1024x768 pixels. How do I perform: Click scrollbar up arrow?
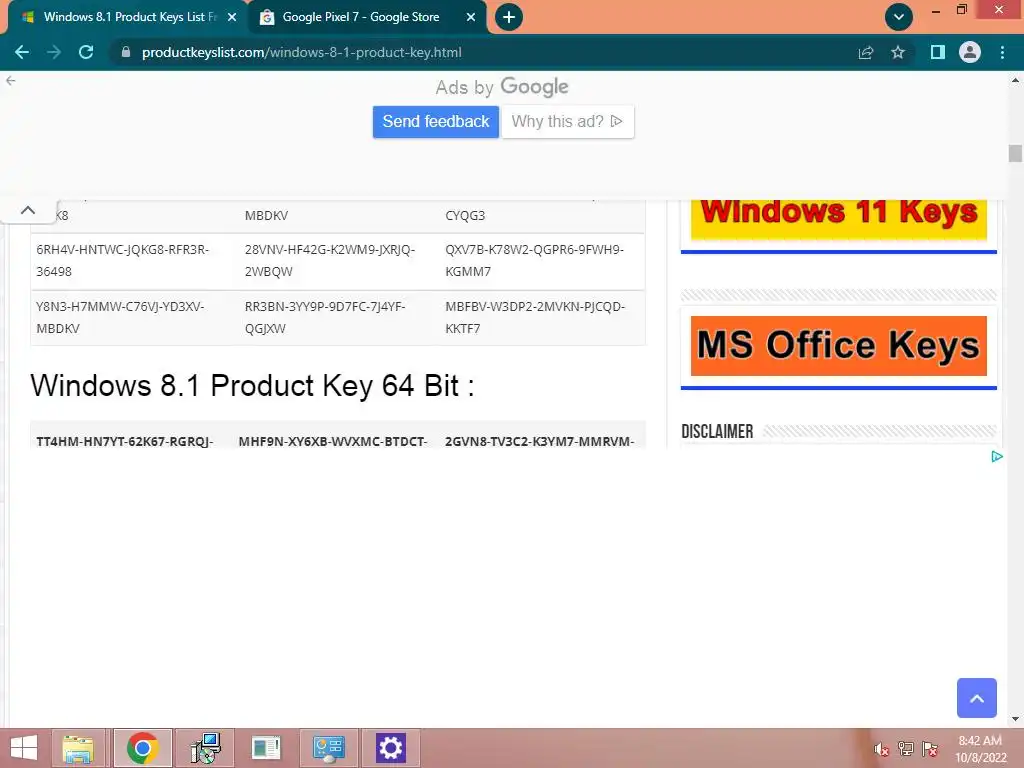pos(1015,80)
